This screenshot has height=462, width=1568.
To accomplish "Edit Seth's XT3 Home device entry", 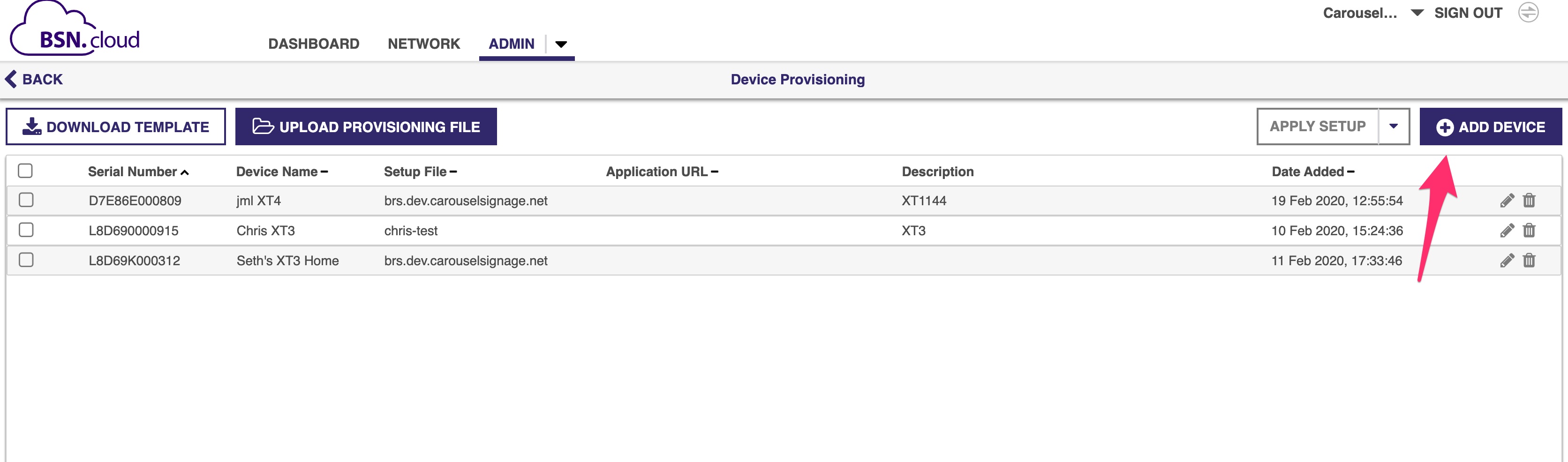I will tap(1507, 260).
